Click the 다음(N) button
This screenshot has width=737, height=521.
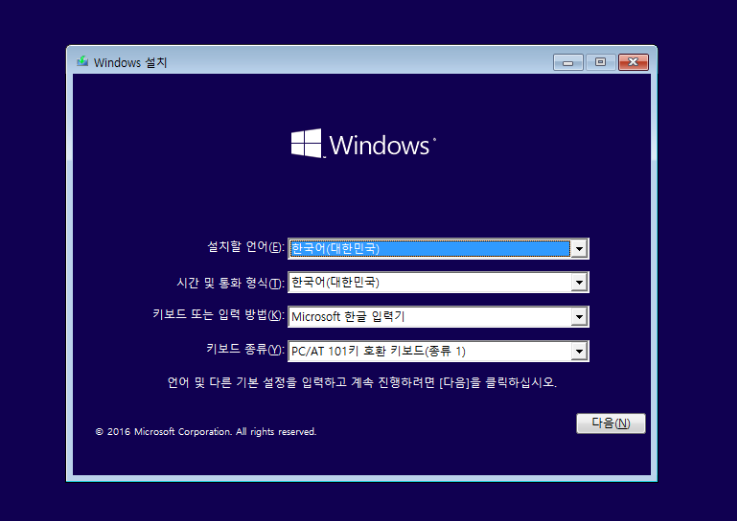coord(611,423)
